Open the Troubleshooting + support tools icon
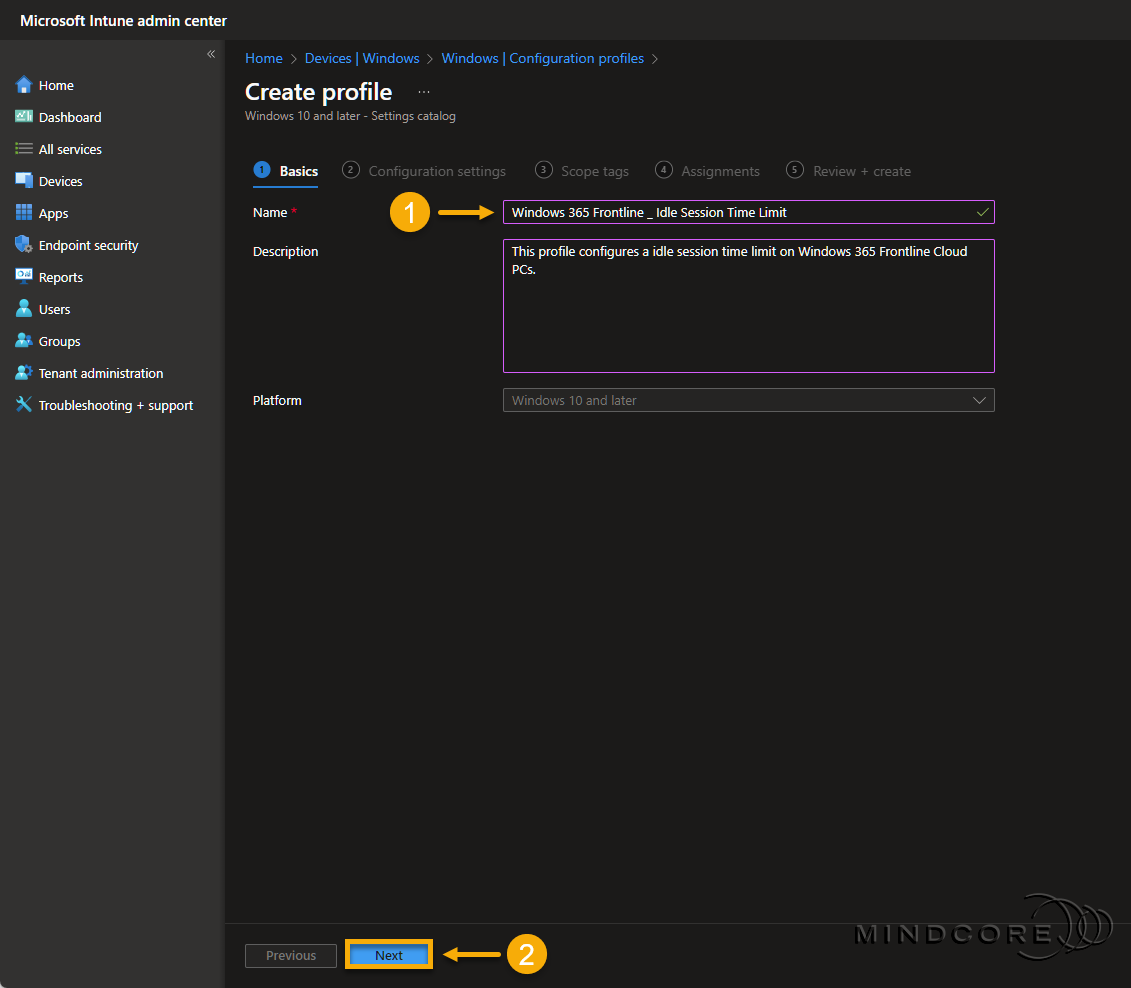This screenshot has width=1131, height=988. coord(24,405)
